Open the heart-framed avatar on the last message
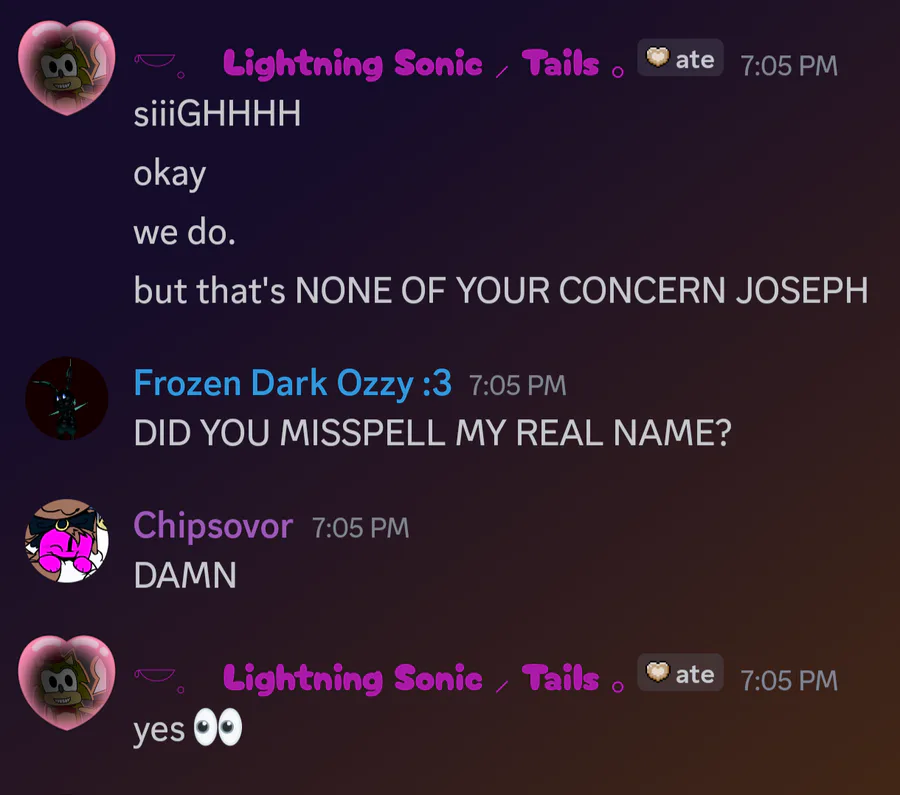900x795 pixels. pyautogui.click(x=67, y=682)
